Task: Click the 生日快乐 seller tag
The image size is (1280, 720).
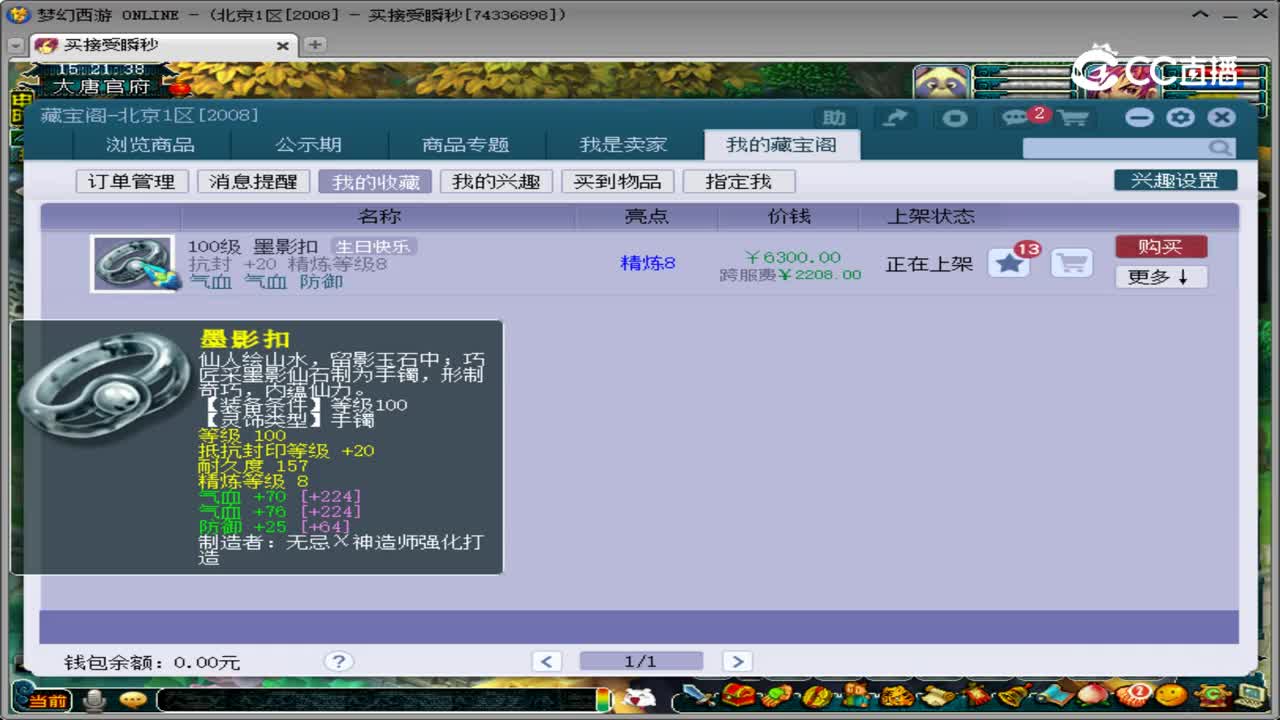Action: 374,246
